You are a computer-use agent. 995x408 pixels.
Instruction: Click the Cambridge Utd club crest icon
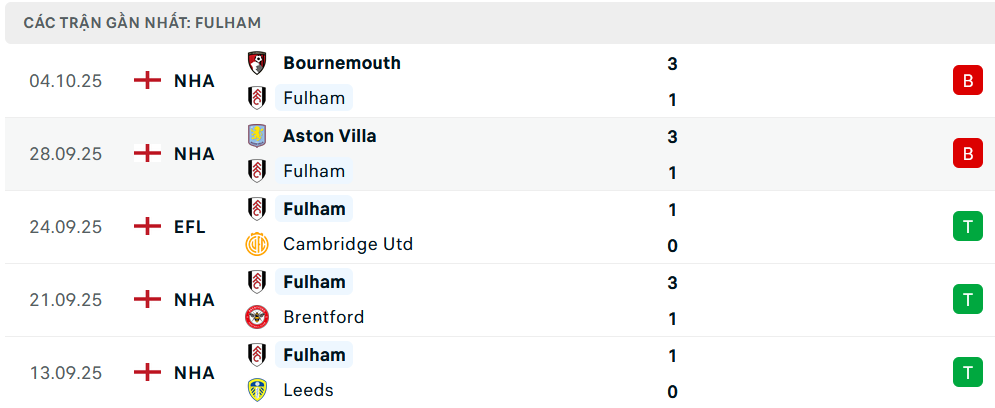(257, 244)
